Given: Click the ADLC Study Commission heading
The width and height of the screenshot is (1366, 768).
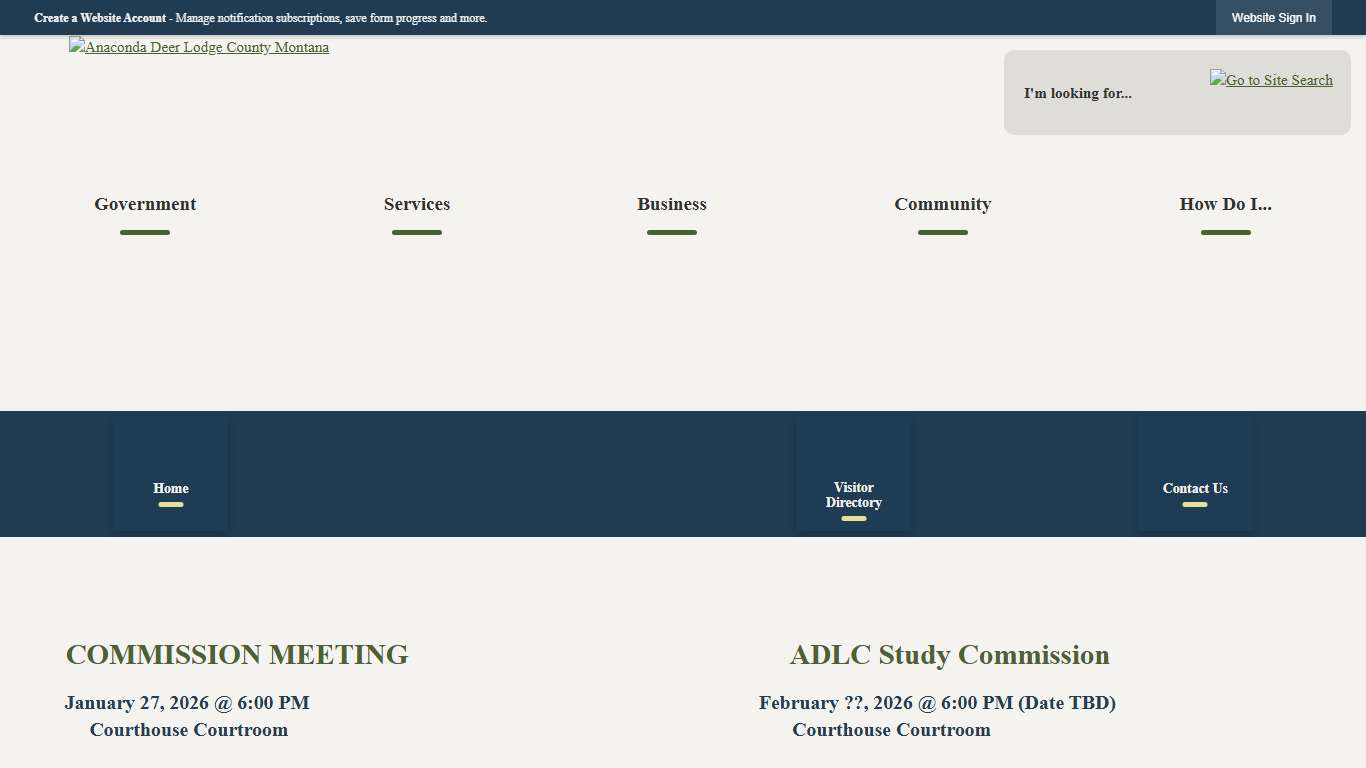Looking at the screenshot, I should (949, 655).
